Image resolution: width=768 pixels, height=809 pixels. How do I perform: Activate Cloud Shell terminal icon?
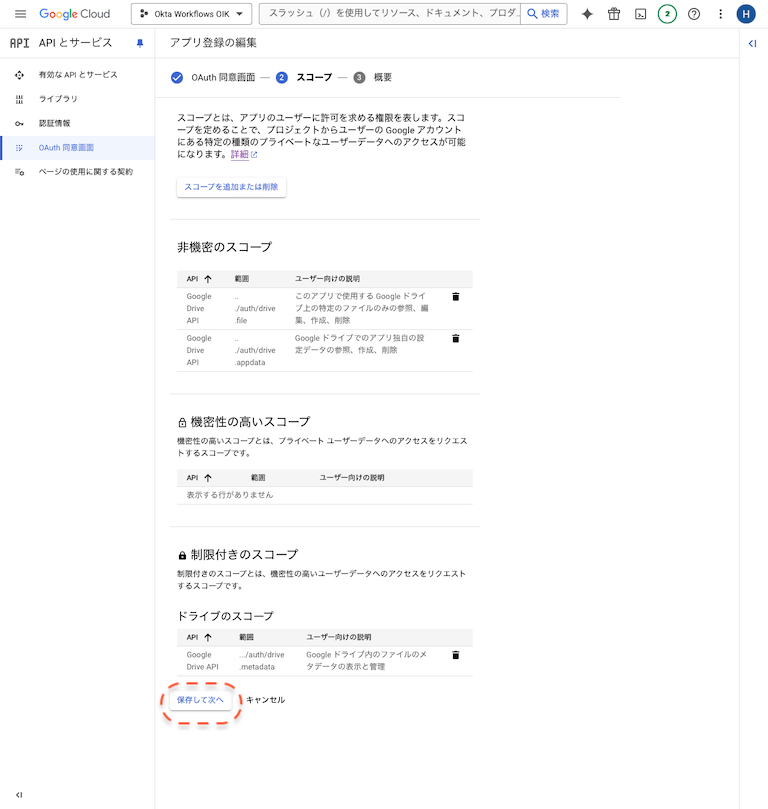point(640,14)
